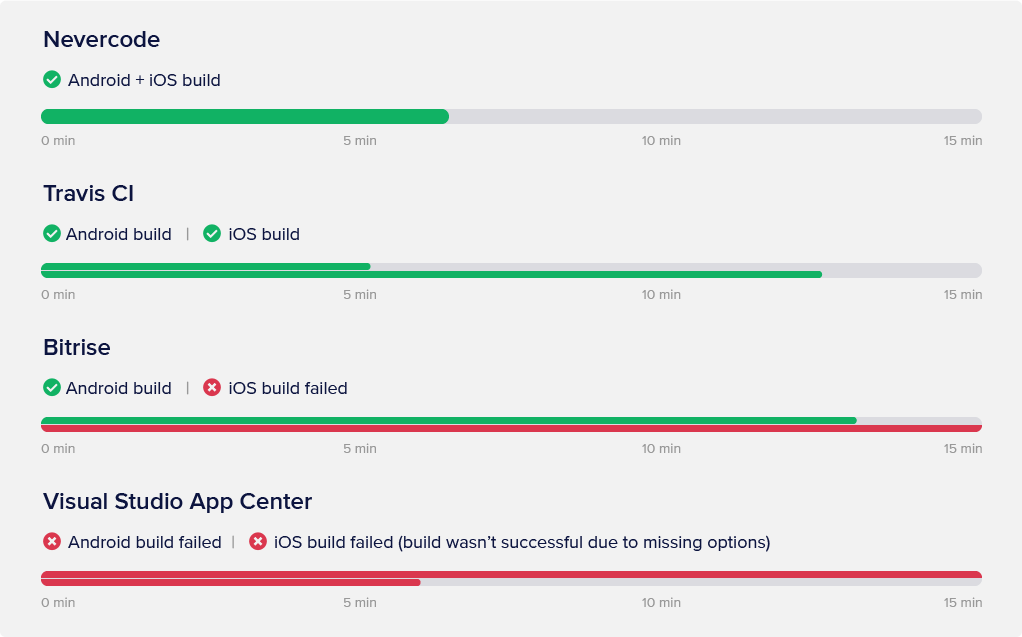1022x637 pixels.
Task: Click the 10 min marker under Nevercode bar
Action: pyautogui.click(x=661, y=141)
